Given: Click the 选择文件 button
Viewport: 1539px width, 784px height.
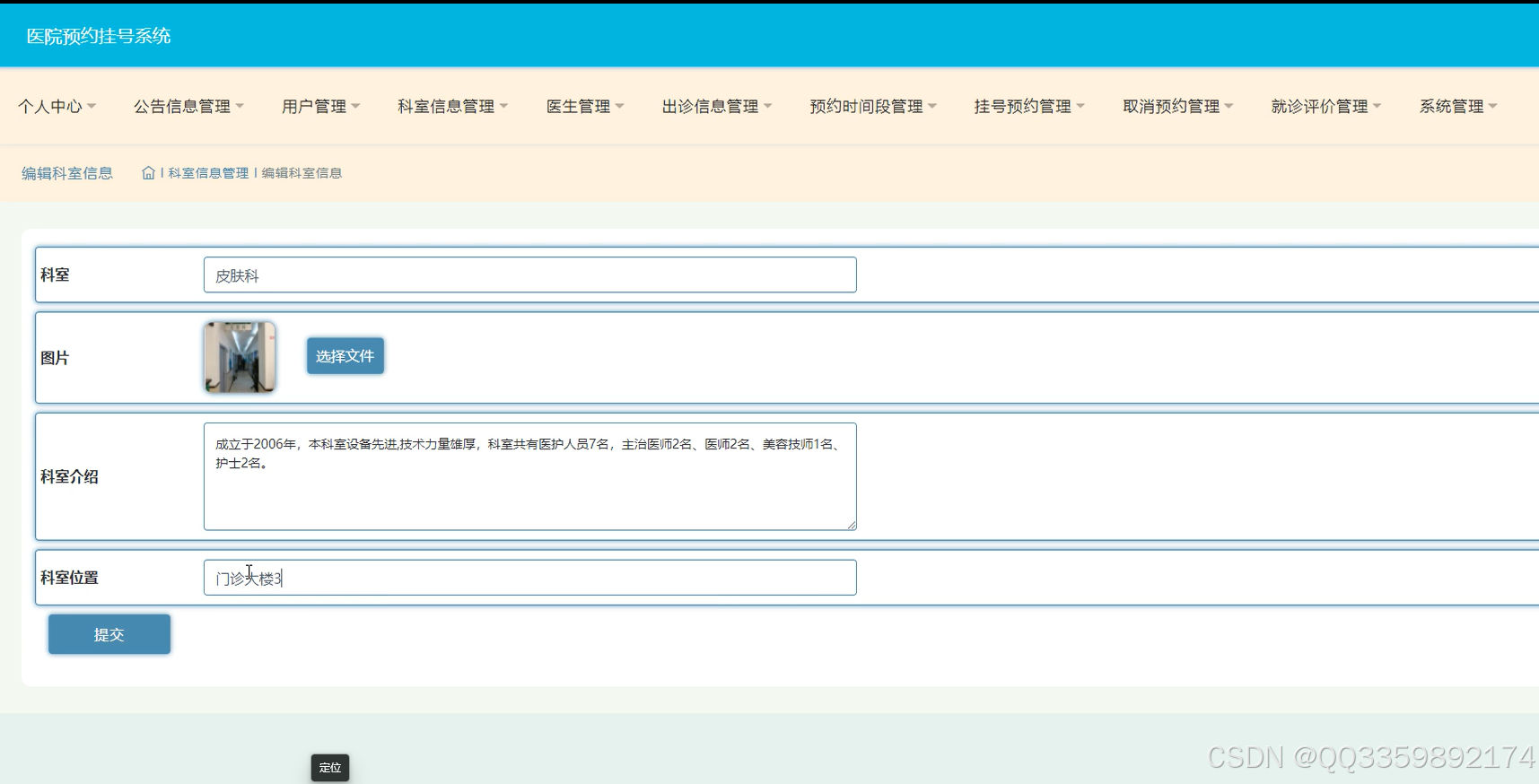Looking at the screenshot, I should click(345, 356).
